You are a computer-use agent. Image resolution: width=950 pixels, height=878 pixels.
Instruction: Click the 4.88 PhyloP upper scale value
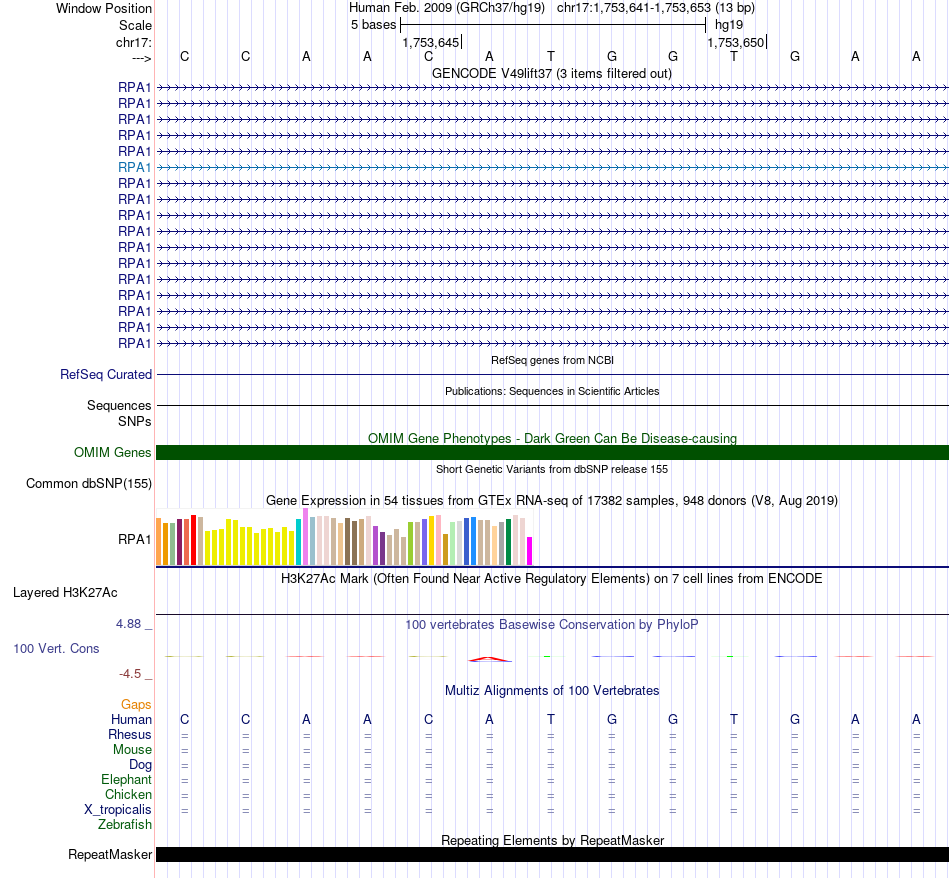[128, 624]
